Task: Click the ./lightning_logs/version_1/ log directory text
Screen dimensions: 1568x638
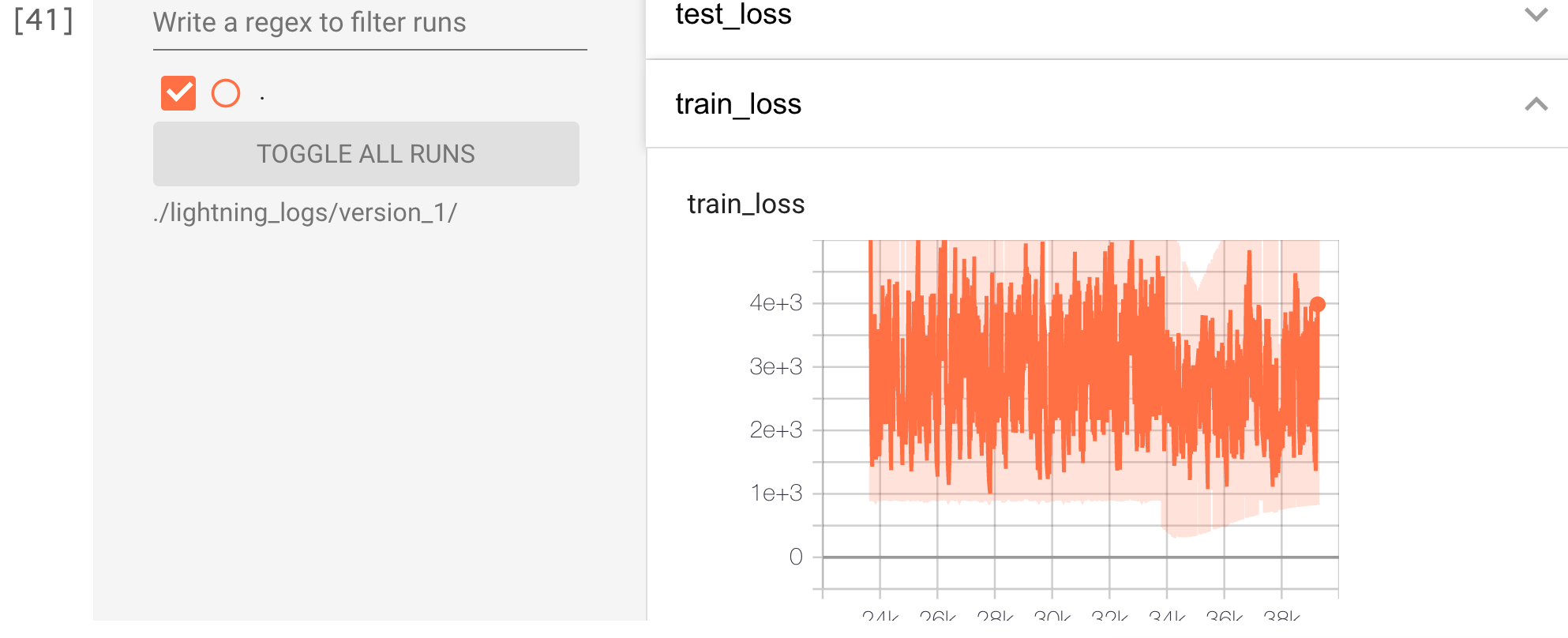Action: coord(305,212)
